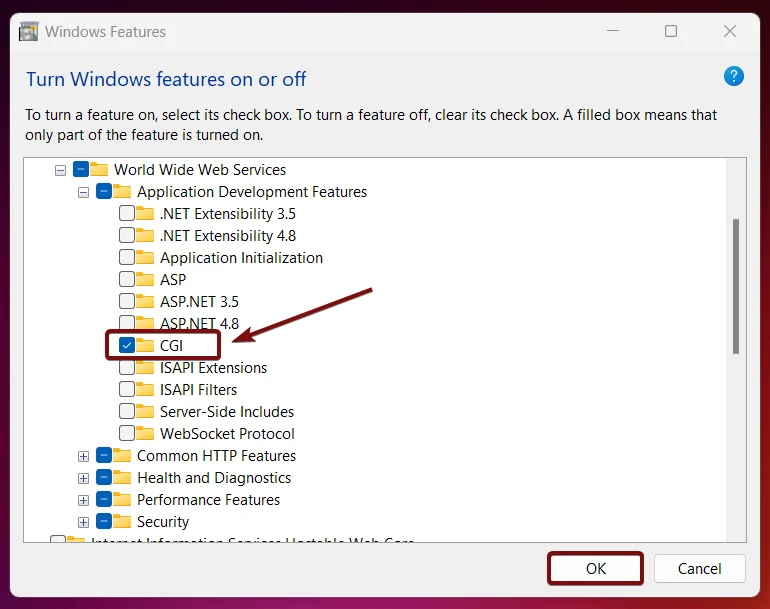Viewport: 770px width, 609px height.
Task: Open the help question mark icon
Action: pyautogui.click(x=733, y=77)
